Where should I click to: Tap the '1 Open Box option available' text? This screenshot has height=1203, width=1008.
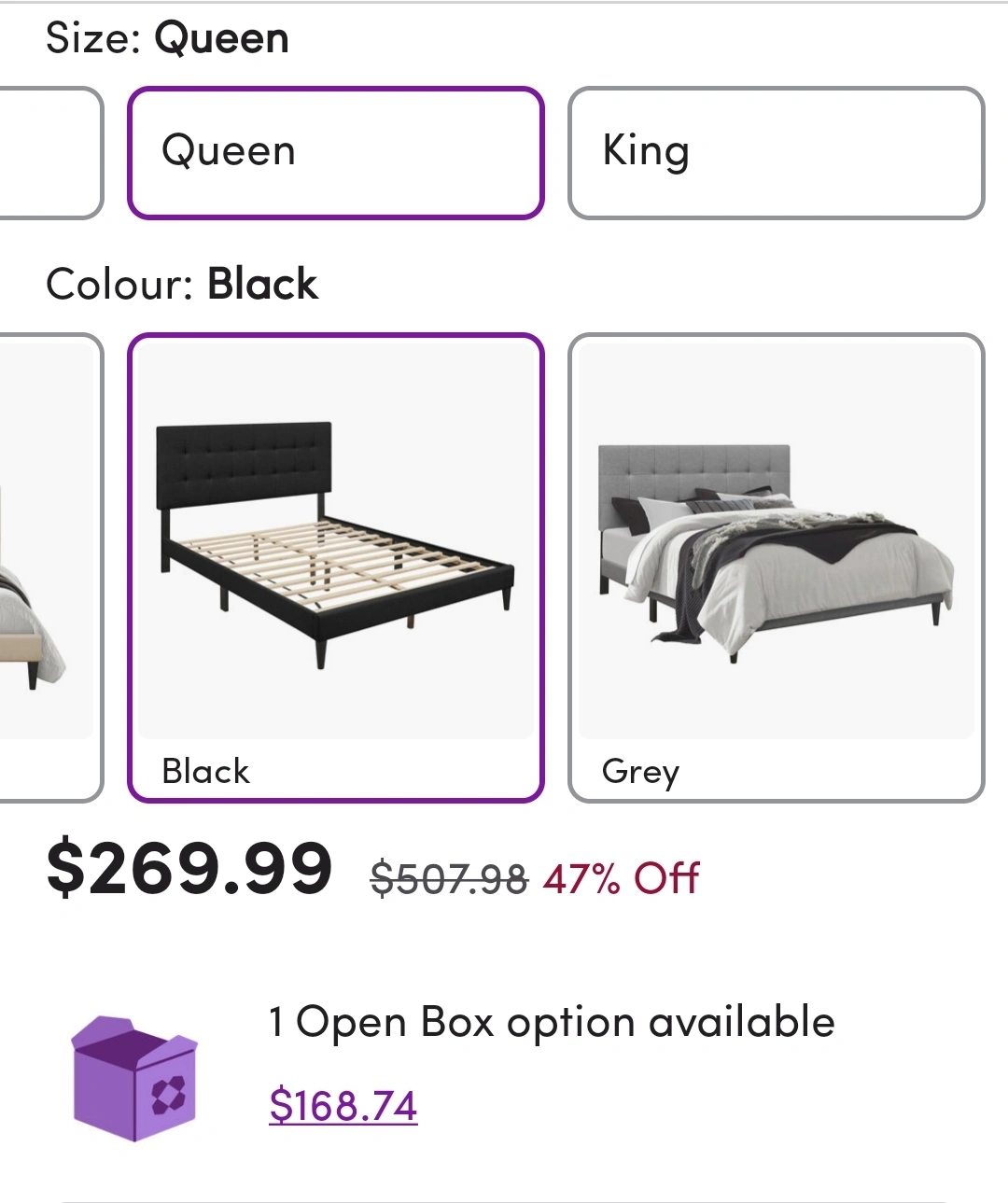point(552,1023)
